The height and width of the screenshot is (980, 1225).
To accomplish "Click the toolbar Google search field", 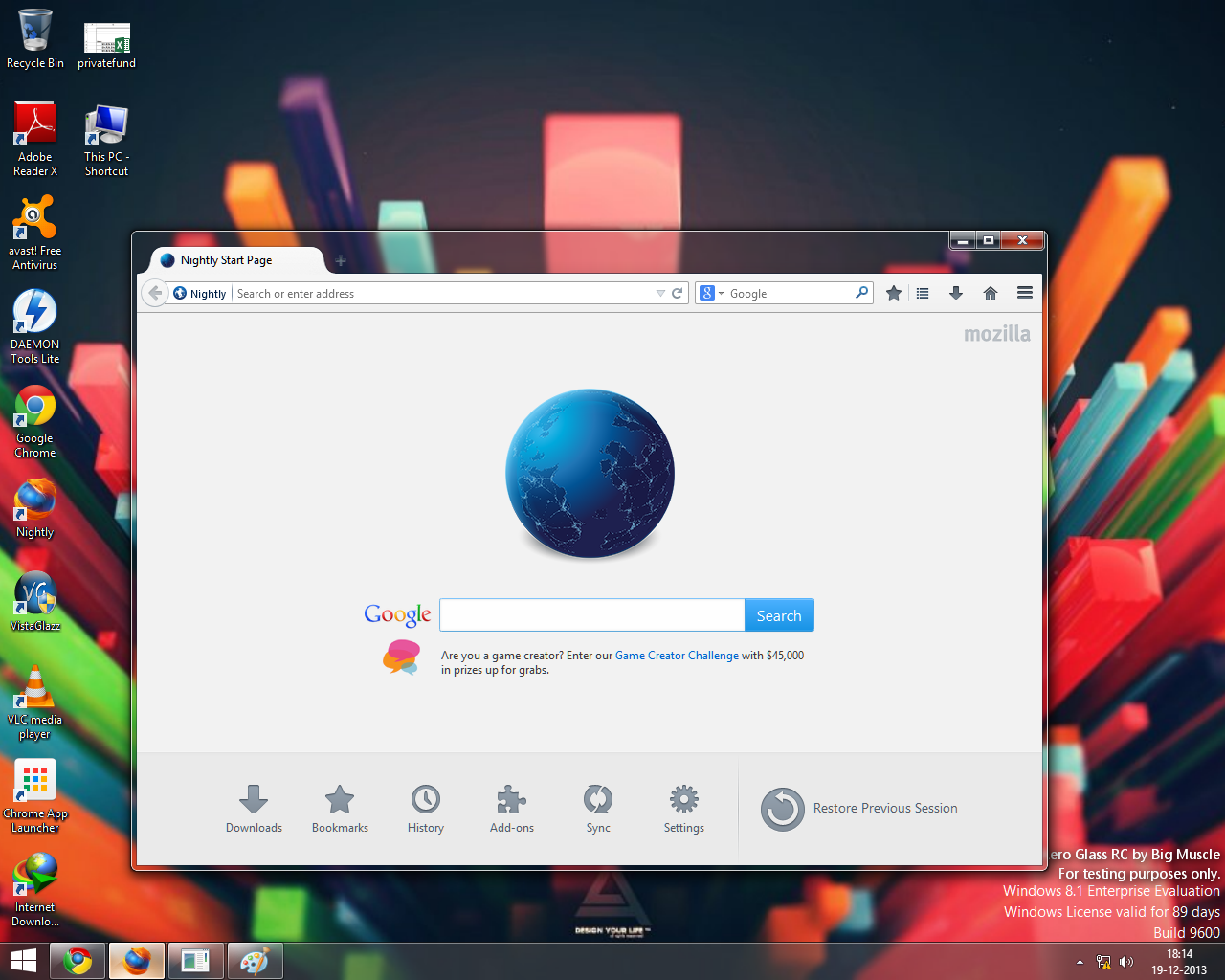I will pyautogui.click(x=791, y=294).
